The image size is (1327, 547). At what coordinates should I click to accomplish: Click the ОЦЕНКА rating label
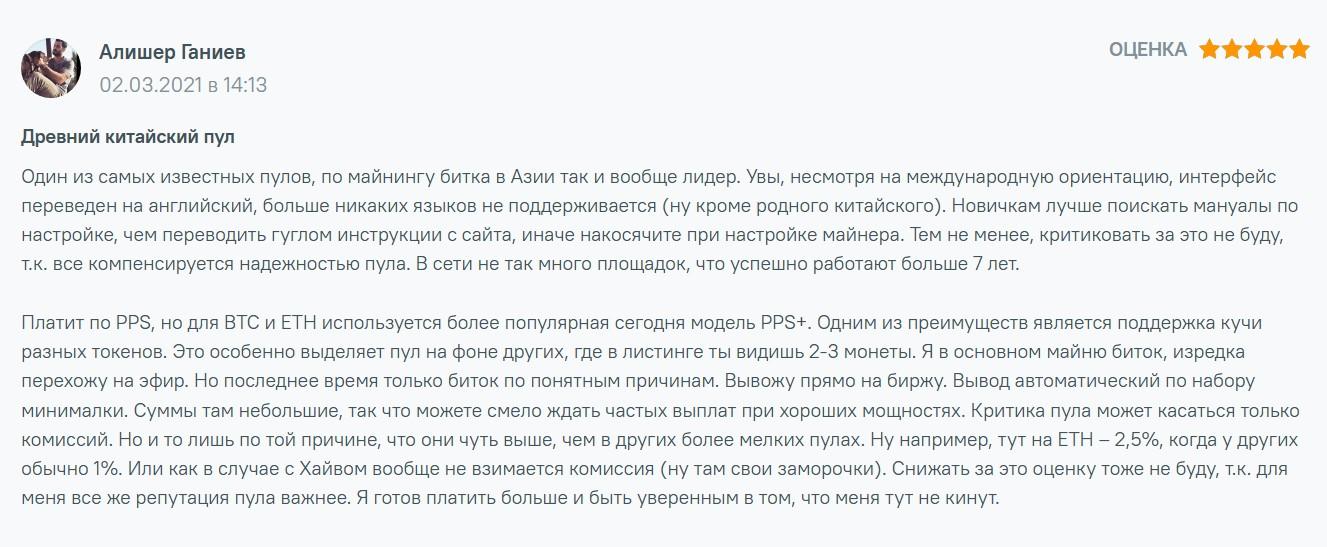click(x=1147, y=49)
